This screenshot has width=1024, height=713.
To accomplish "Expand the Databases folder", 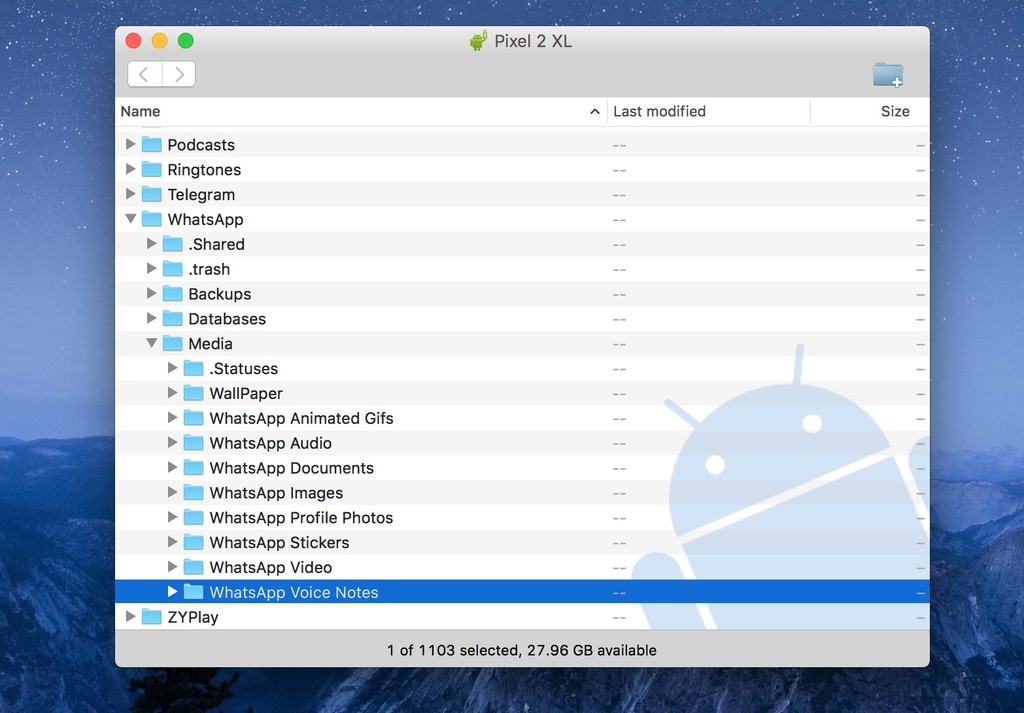I will click(152, 318).
